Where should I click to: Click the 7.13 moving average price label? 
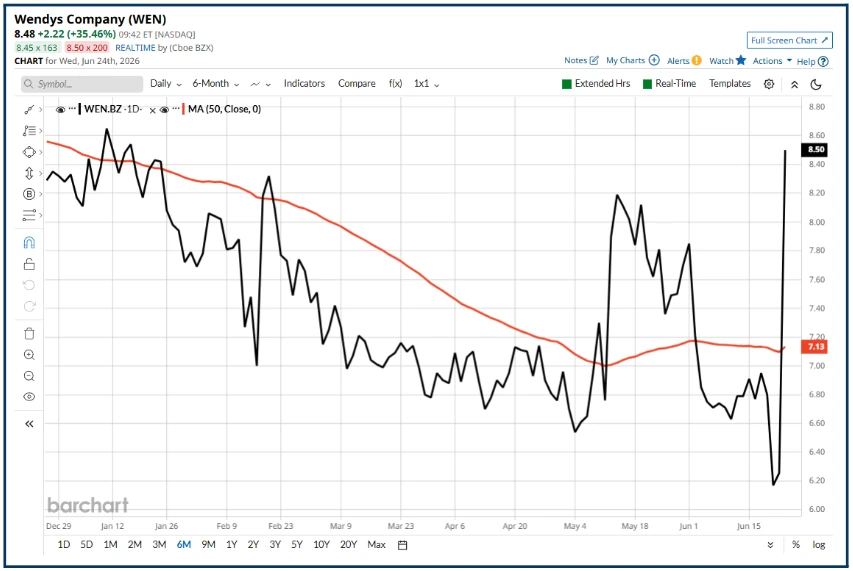815,347
